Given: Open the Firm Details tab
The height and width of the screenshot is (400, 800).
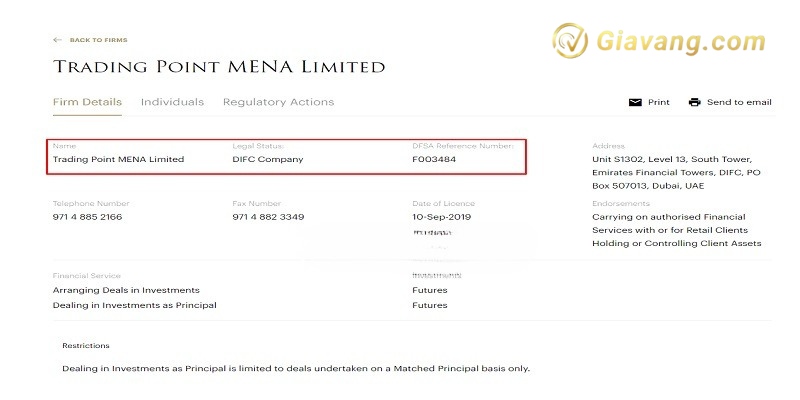Looking at the screenshot, I should point(87,102).
